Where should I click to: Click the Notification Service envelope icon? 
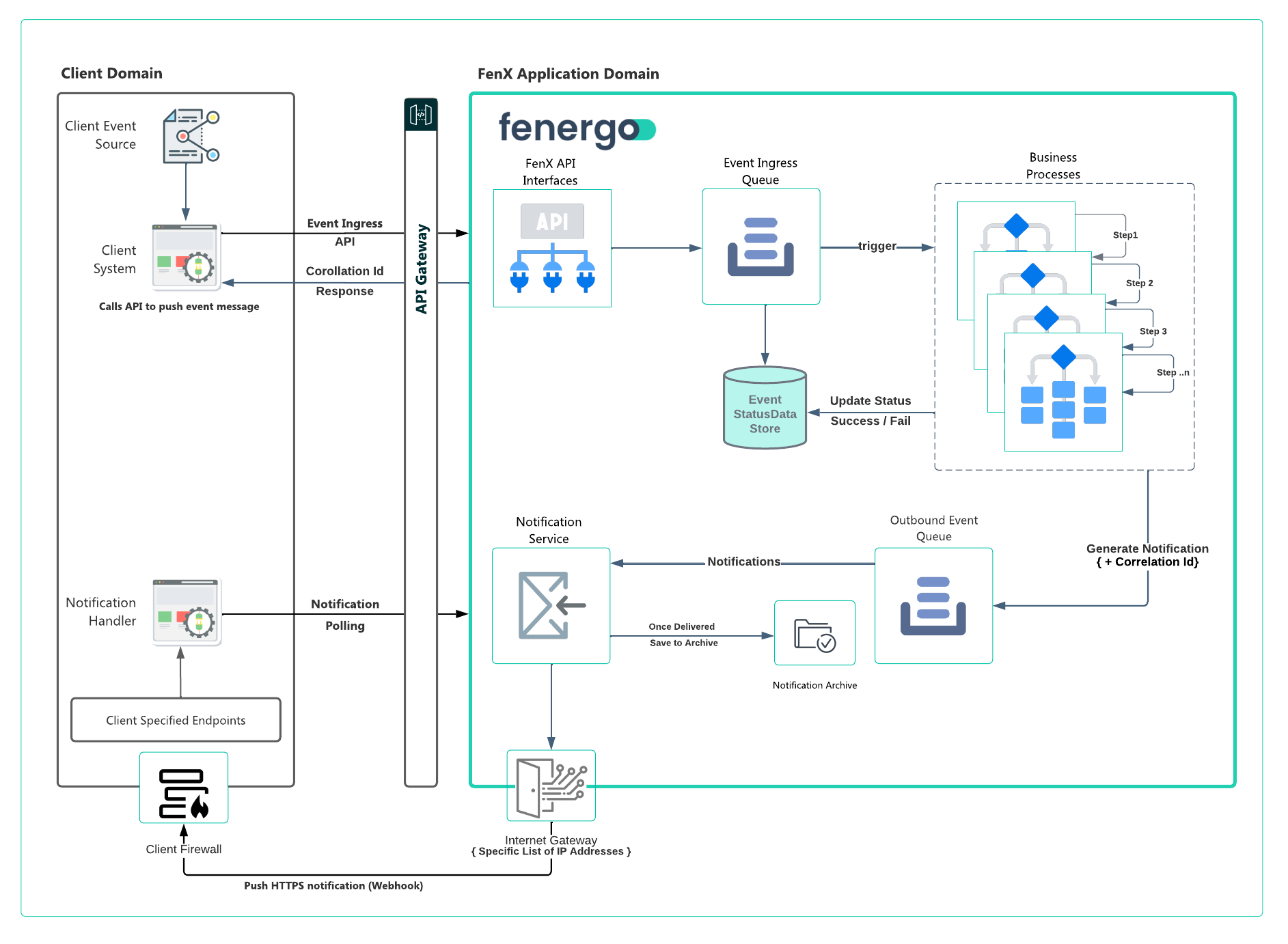coord(551,606)
